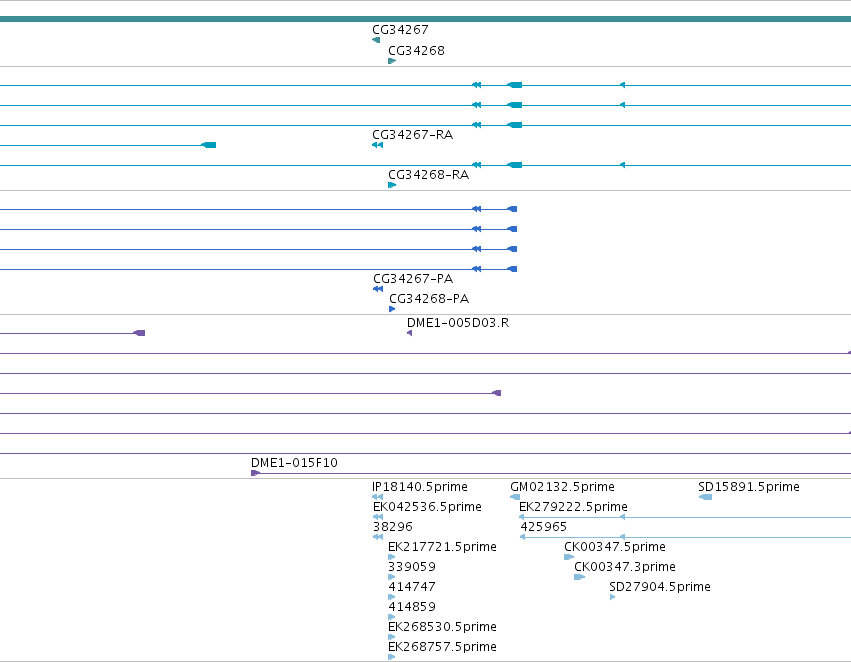
Task: Click the EK268757.5prime label
Action: click(x=442, y=647)
